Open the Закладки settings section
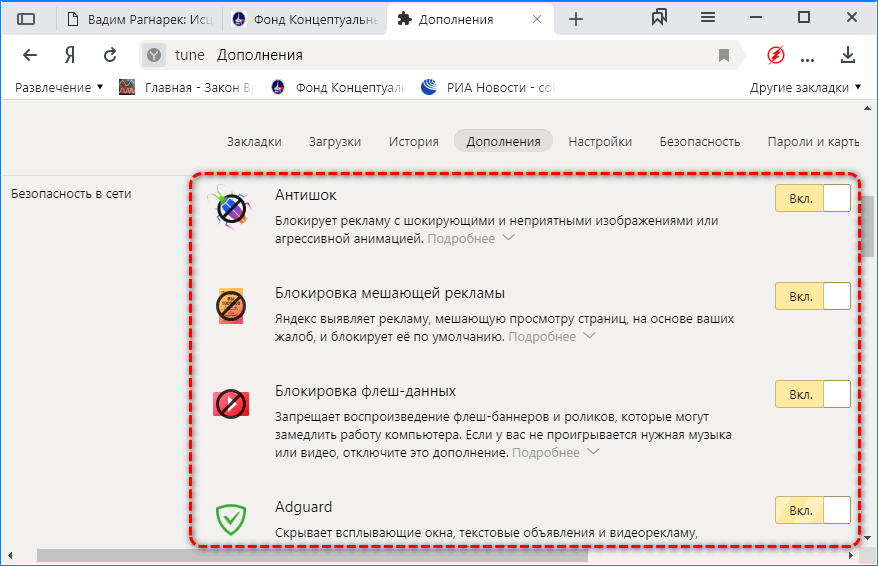This screenshot has width=878, height=566. coord(254,142)
